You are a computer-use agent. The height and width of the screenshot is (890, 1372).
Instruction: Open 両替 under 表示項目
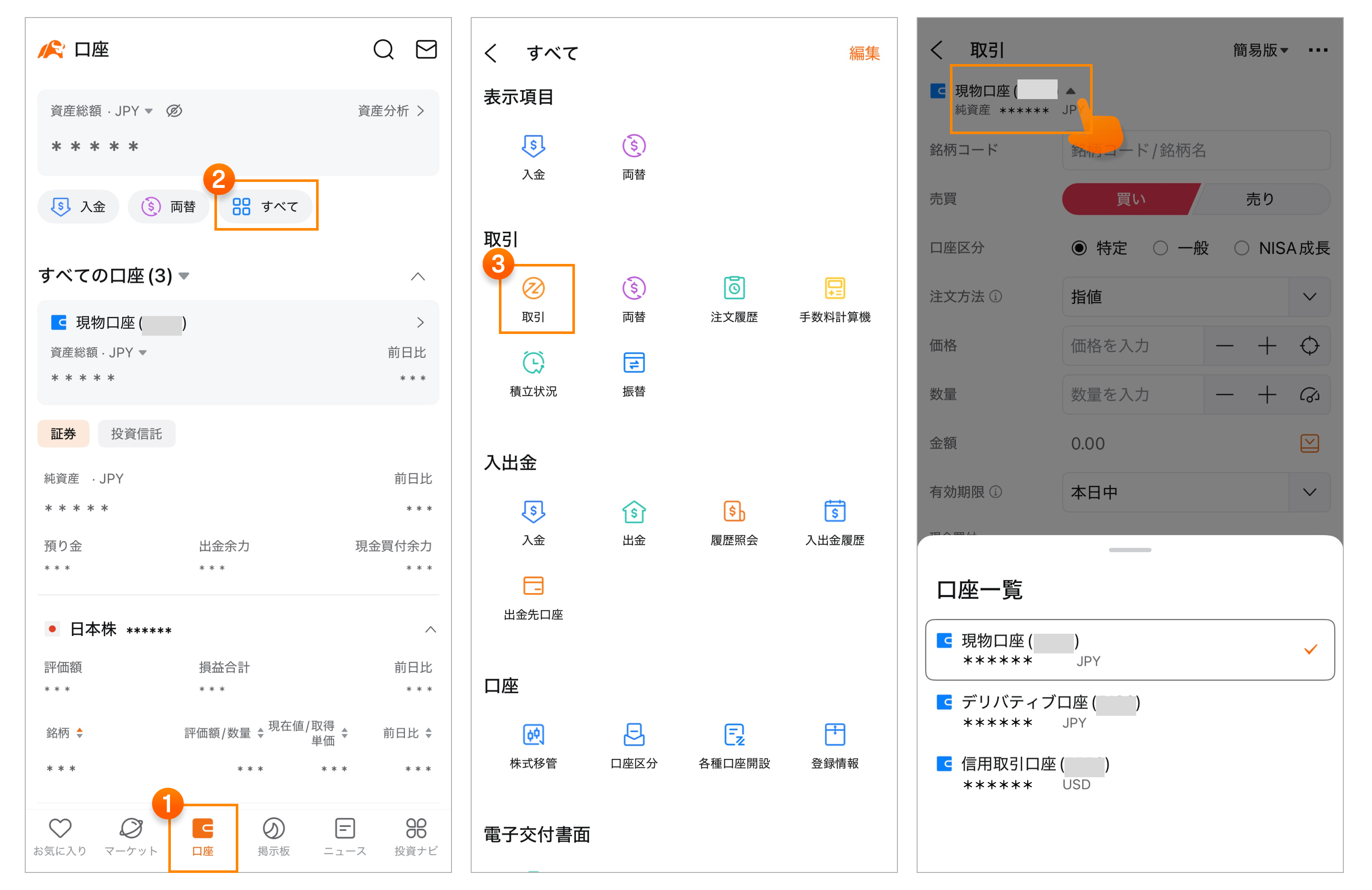(x=634, y=157)
